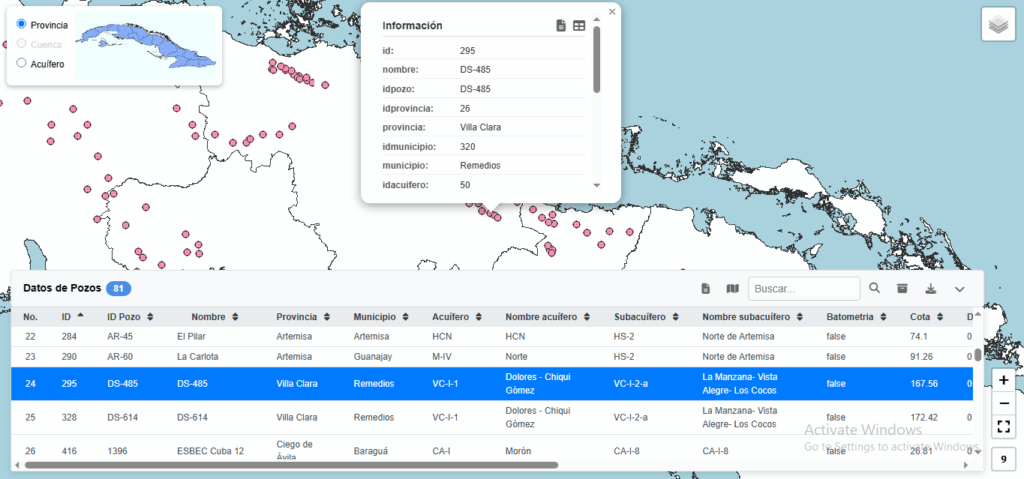Sort table by Cota column
This screenshot has height=479, width=1024.
(x=926, y=317)
